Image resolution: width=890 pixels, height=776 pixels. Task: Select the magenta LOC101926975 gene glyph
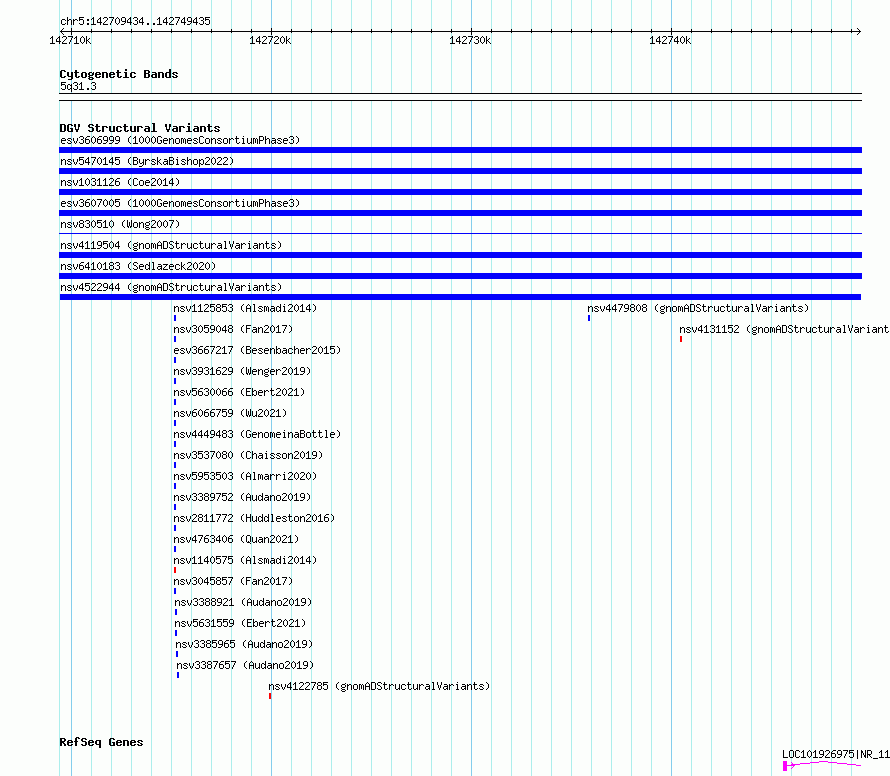pyautogui.click(x=822, y=765)
